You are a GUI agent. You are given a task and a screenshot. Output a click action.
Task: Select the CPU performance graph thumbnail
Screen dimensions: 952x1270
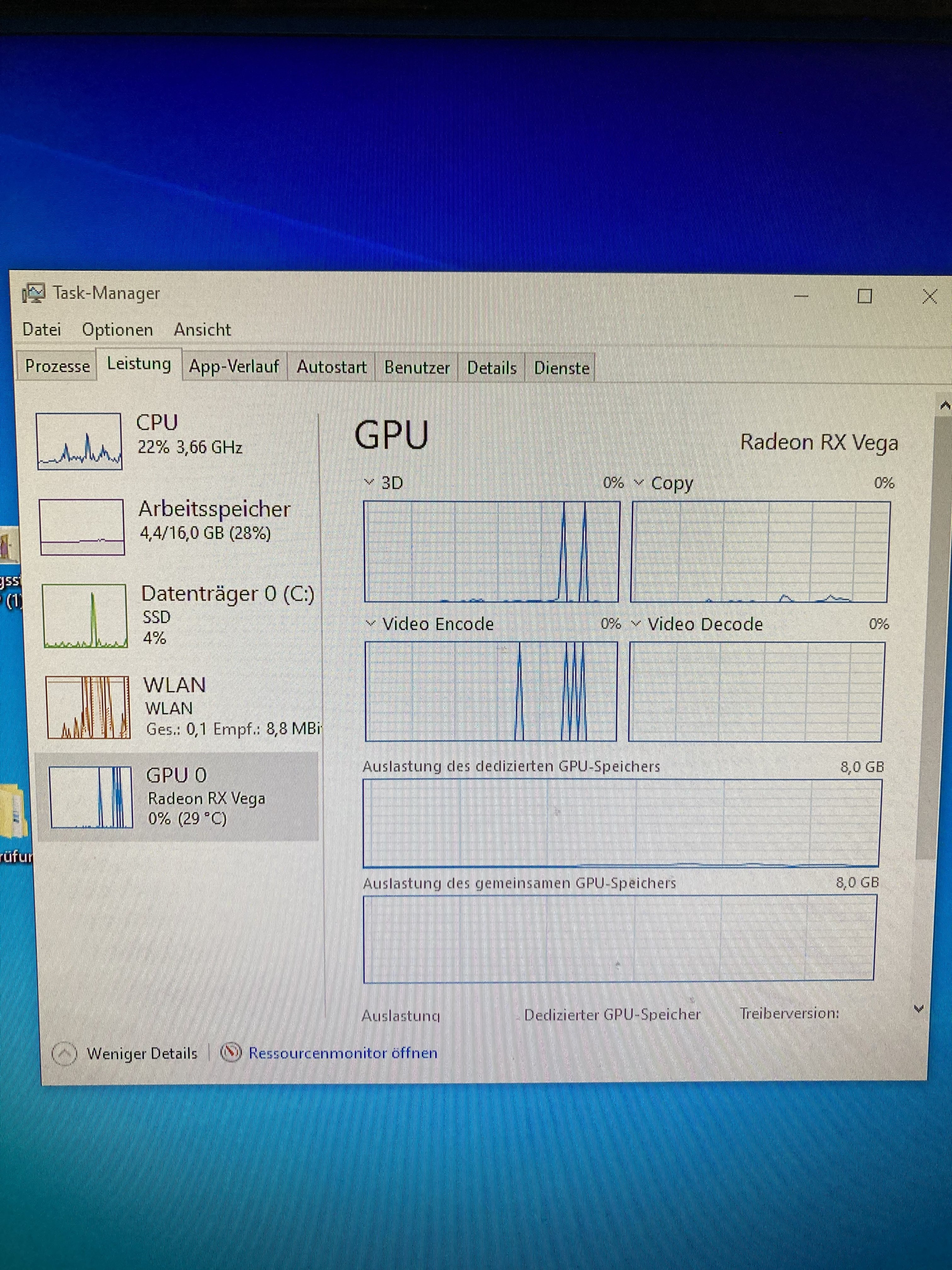pos(79,441)
